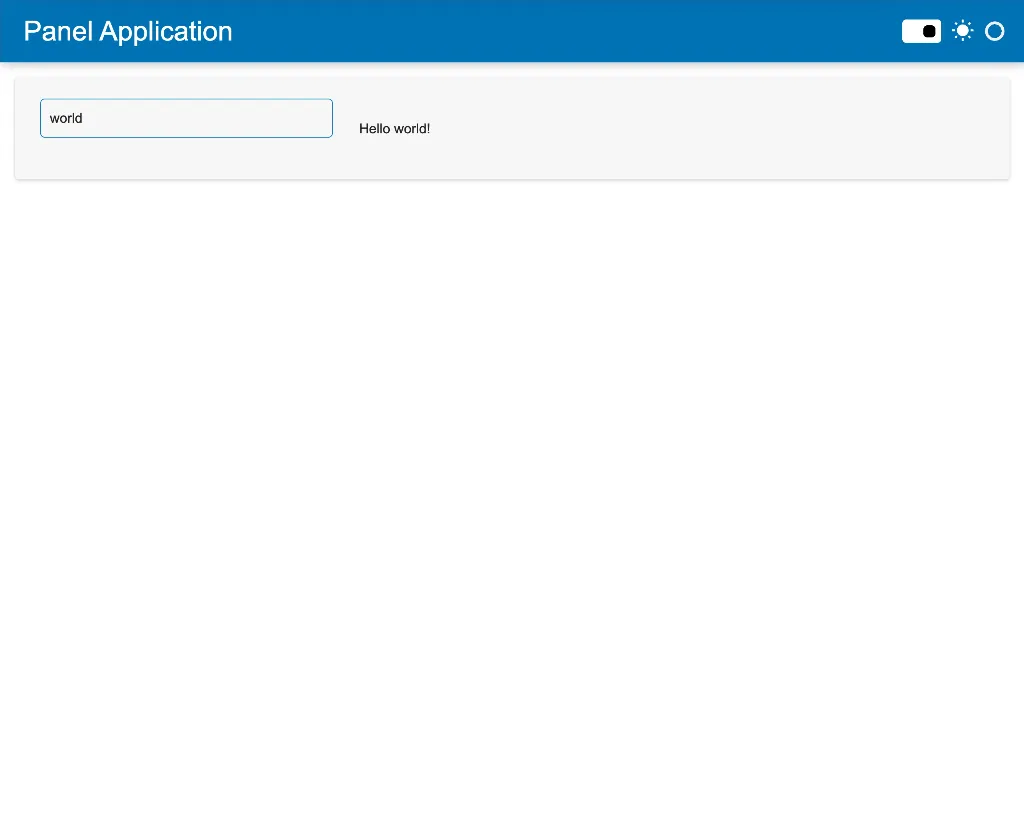Viewport: 1024px width, 819px height.
Task: Click the word "Hello" in the greeting
Action: point(374,128)
